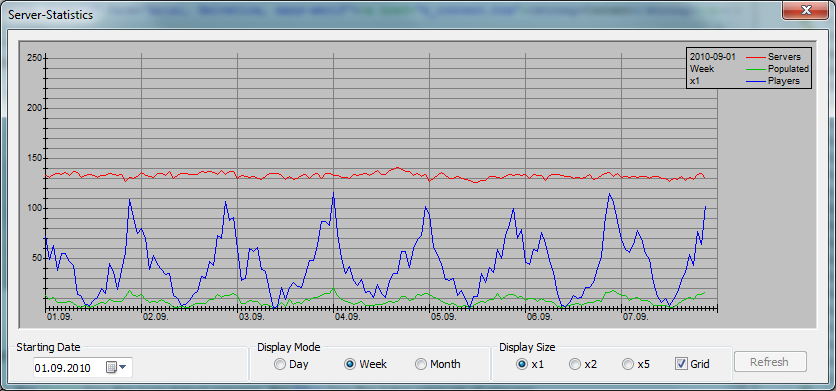Click the 03.09. axis date label
836x391 pixels.
(252, 317)
